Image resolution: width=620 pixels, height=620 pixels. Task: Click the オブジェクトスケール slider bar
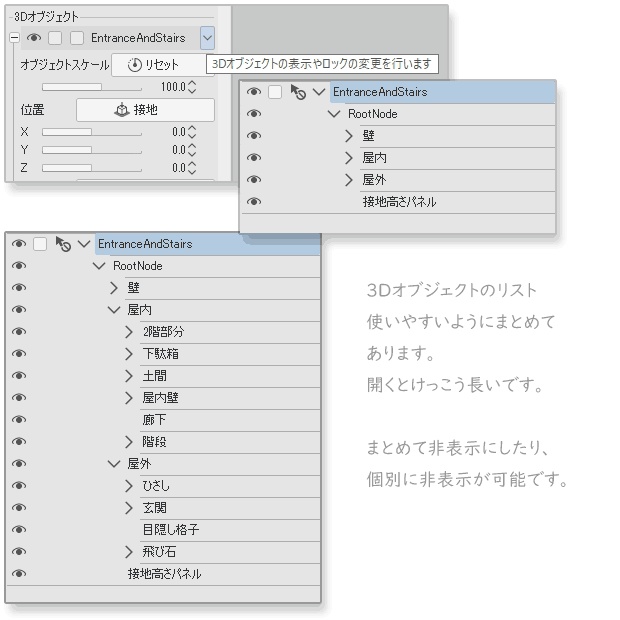(x=92, y=87)
